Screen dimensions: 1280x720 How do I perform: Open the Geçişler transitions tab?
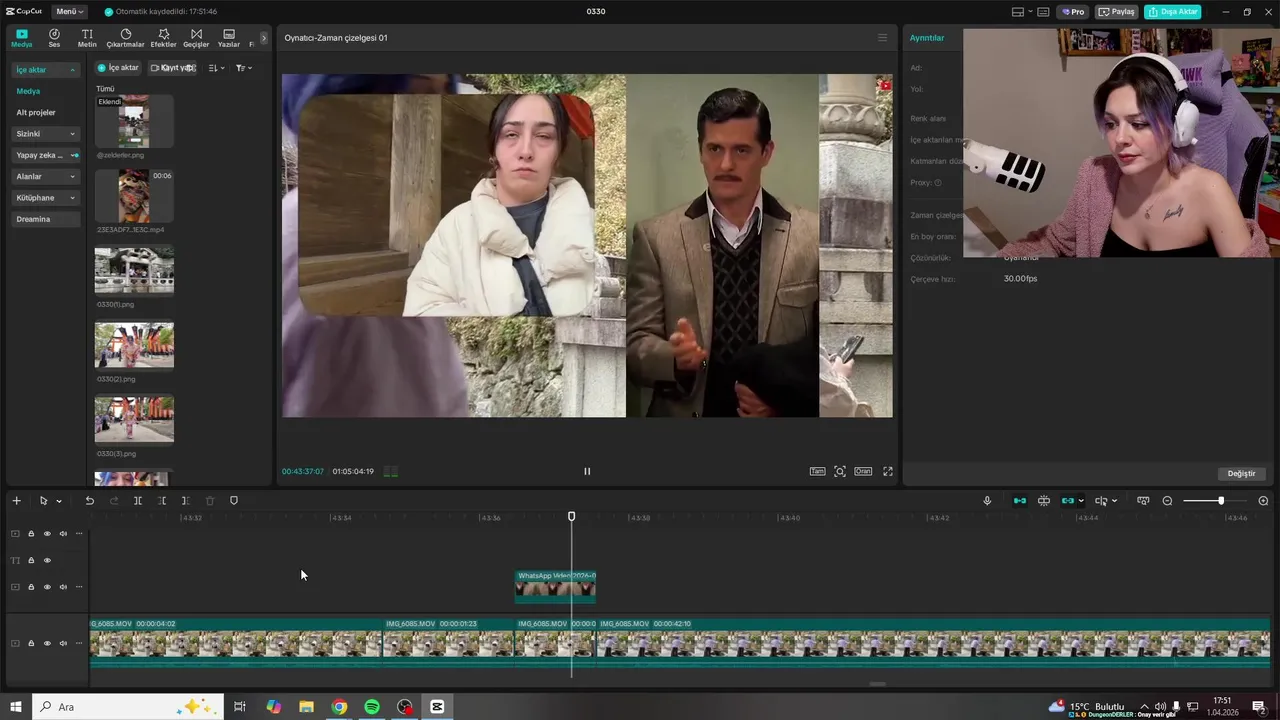(x=196, y=38)
